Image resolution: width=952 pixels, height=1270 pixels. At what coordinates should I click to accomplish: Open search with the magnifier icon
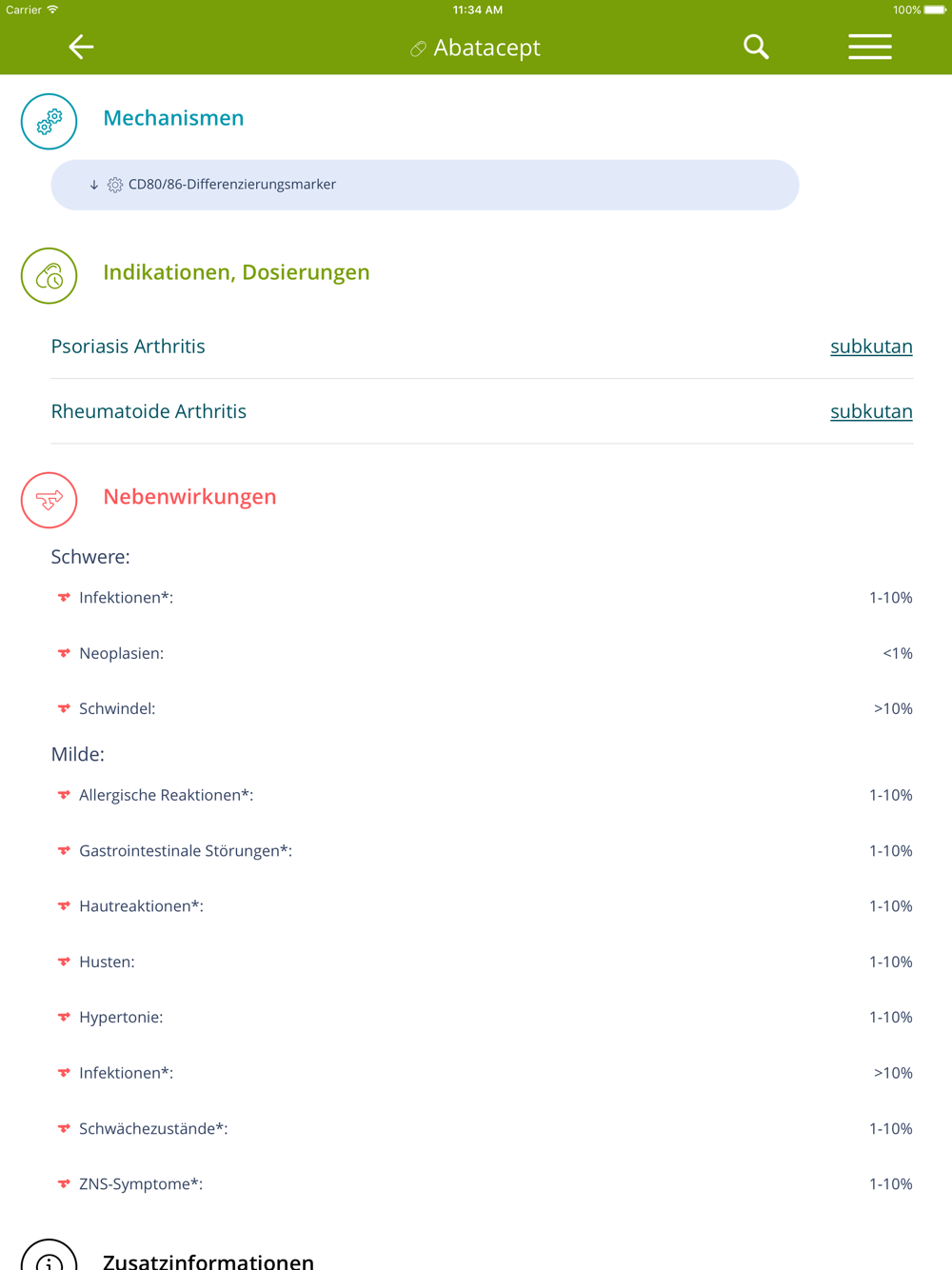(x=756, y=47)
